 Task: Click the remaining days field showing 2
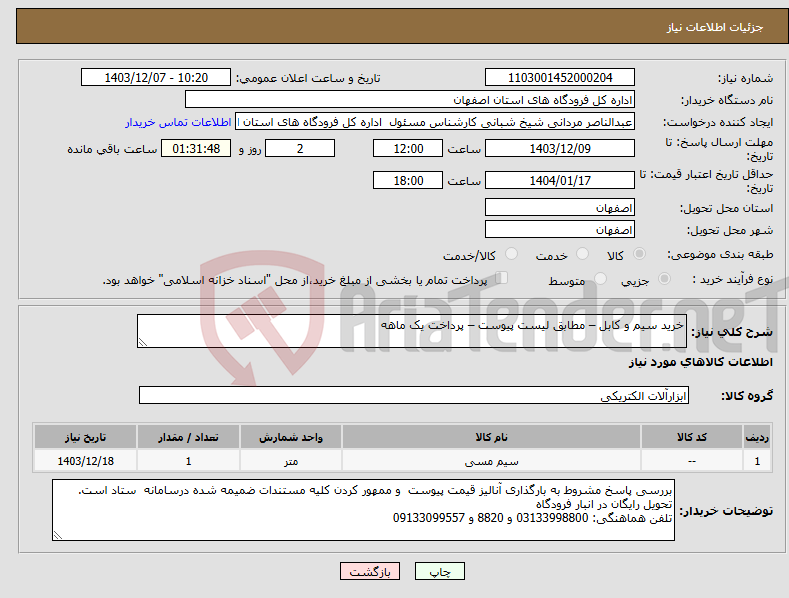point(300,148)
